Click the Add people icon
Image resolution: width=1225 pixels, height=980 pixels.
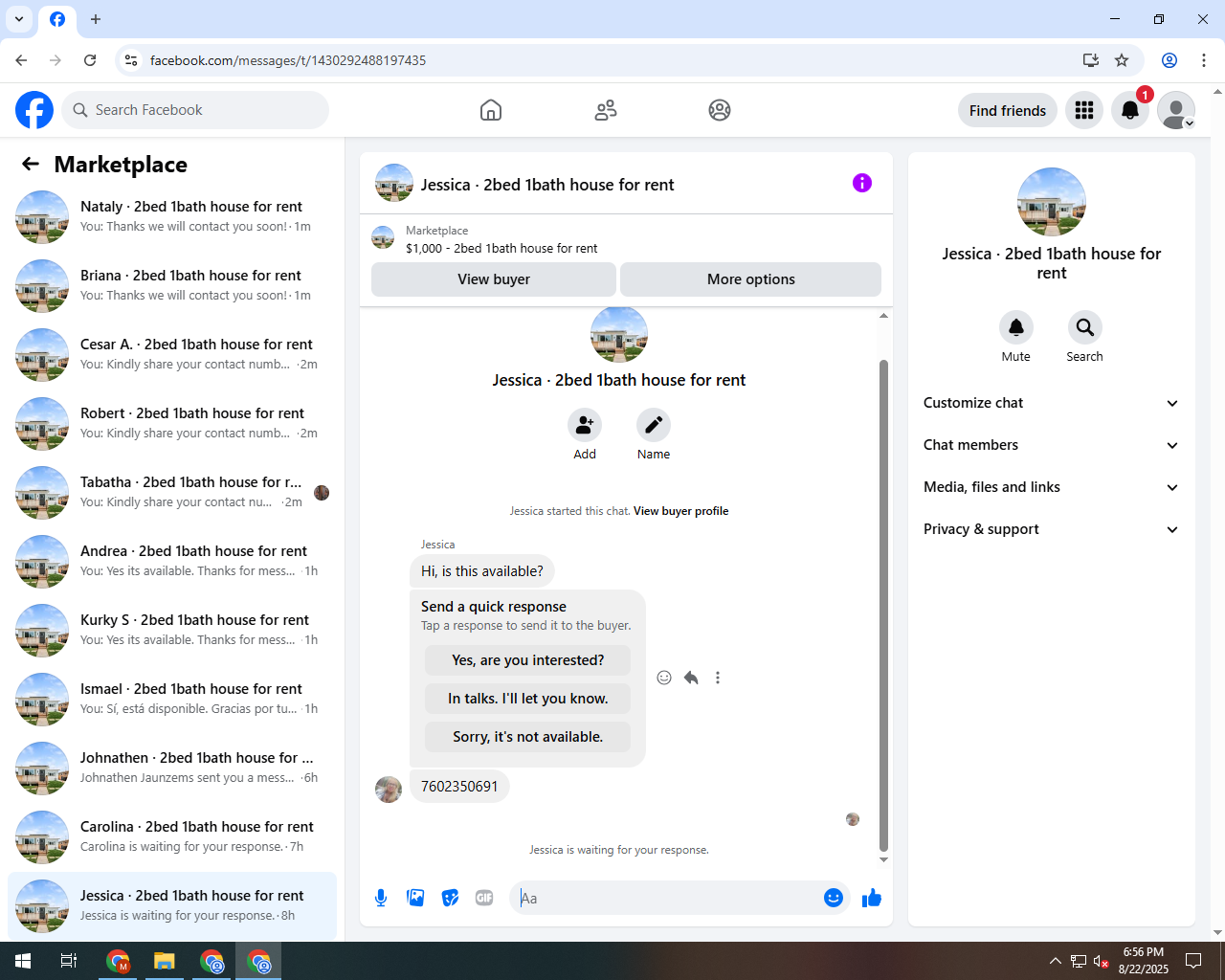coord(585,425)
